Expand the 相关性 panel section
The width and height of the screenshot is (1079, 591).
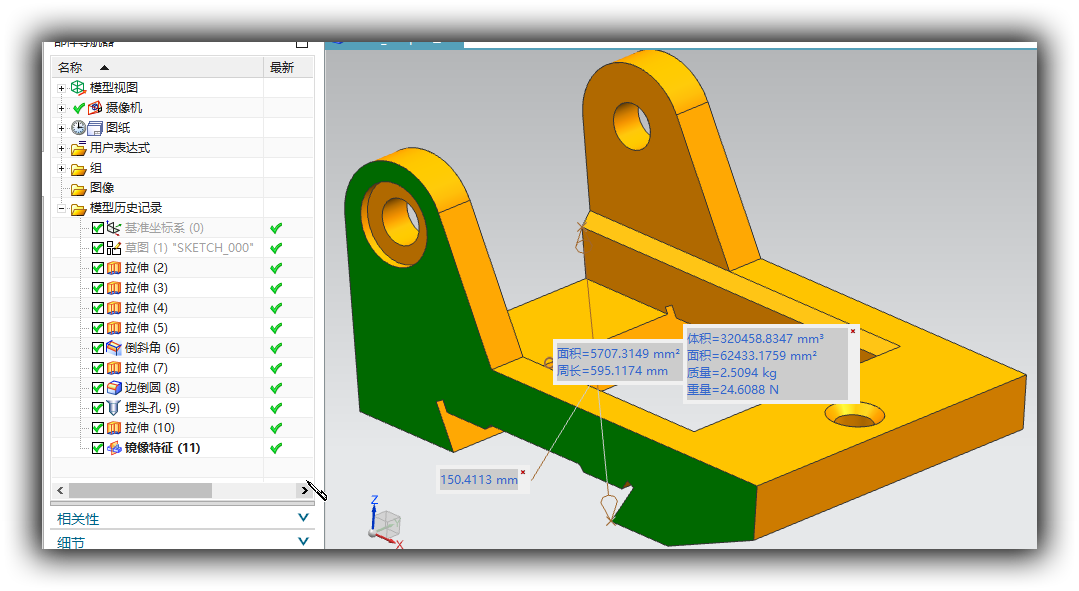(x=304, y=518)
